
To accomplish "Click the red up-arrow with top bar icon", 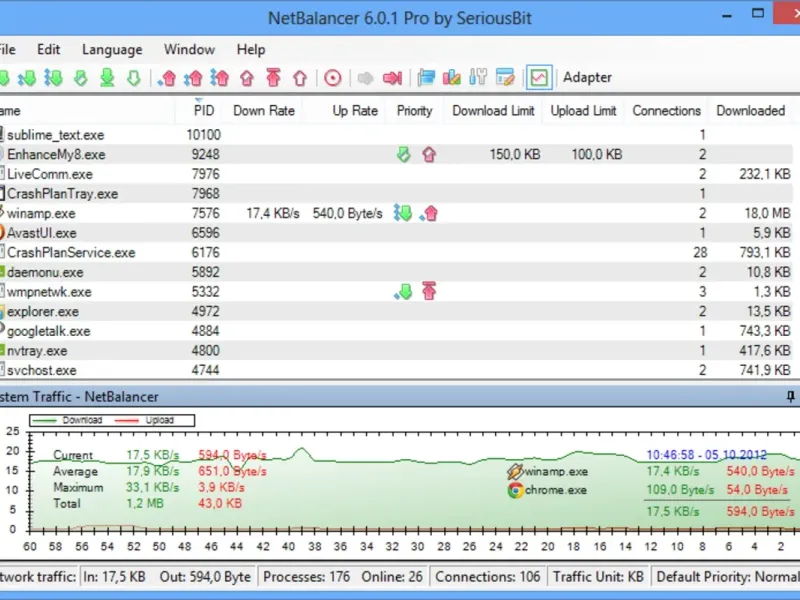I will [273, 77].
